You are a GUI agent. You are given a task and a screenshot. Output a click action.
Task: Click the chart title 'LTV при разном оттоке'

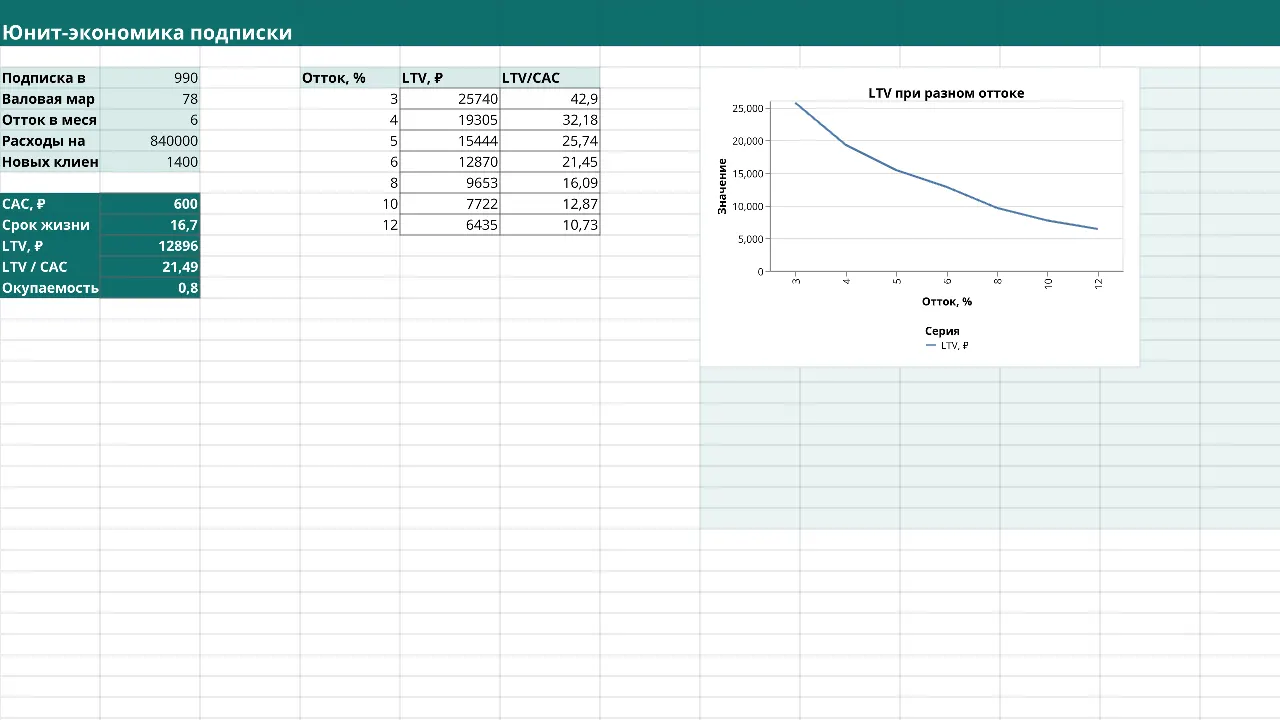point(946,93)
